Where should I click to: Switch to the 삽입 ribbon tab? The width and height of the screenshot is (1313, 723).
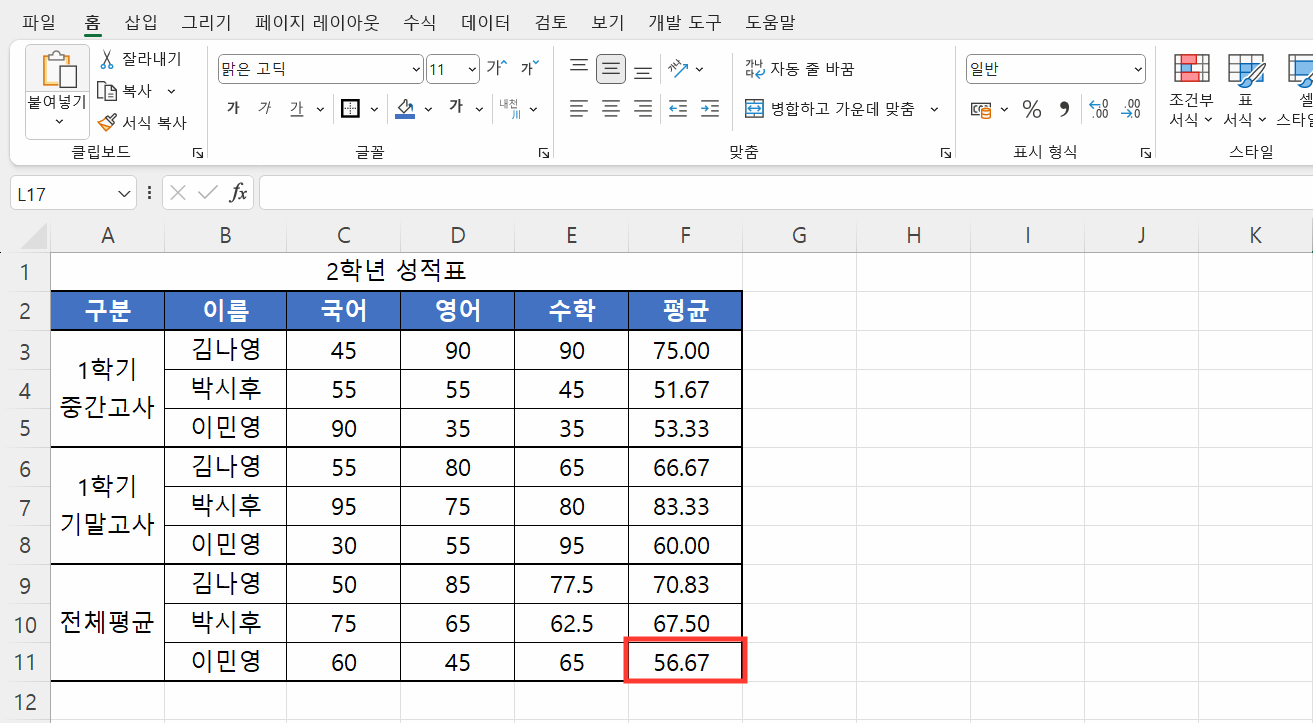(141, 22)
